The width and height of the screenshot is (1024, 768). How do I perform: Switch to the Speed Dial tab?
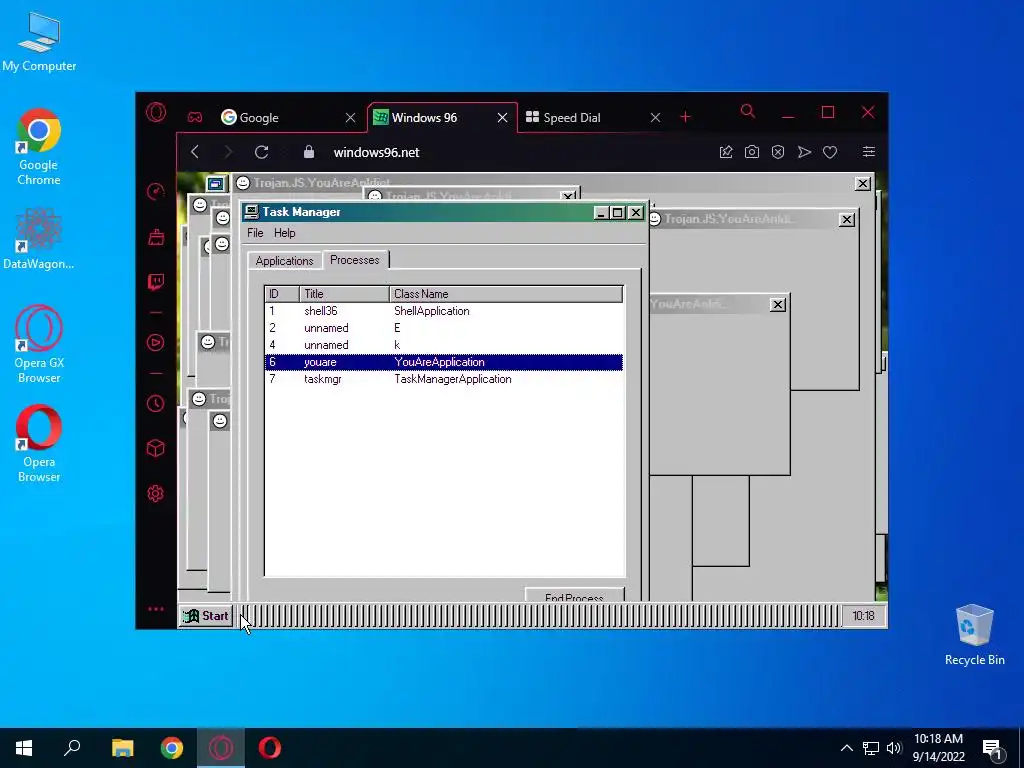(594, 118)
